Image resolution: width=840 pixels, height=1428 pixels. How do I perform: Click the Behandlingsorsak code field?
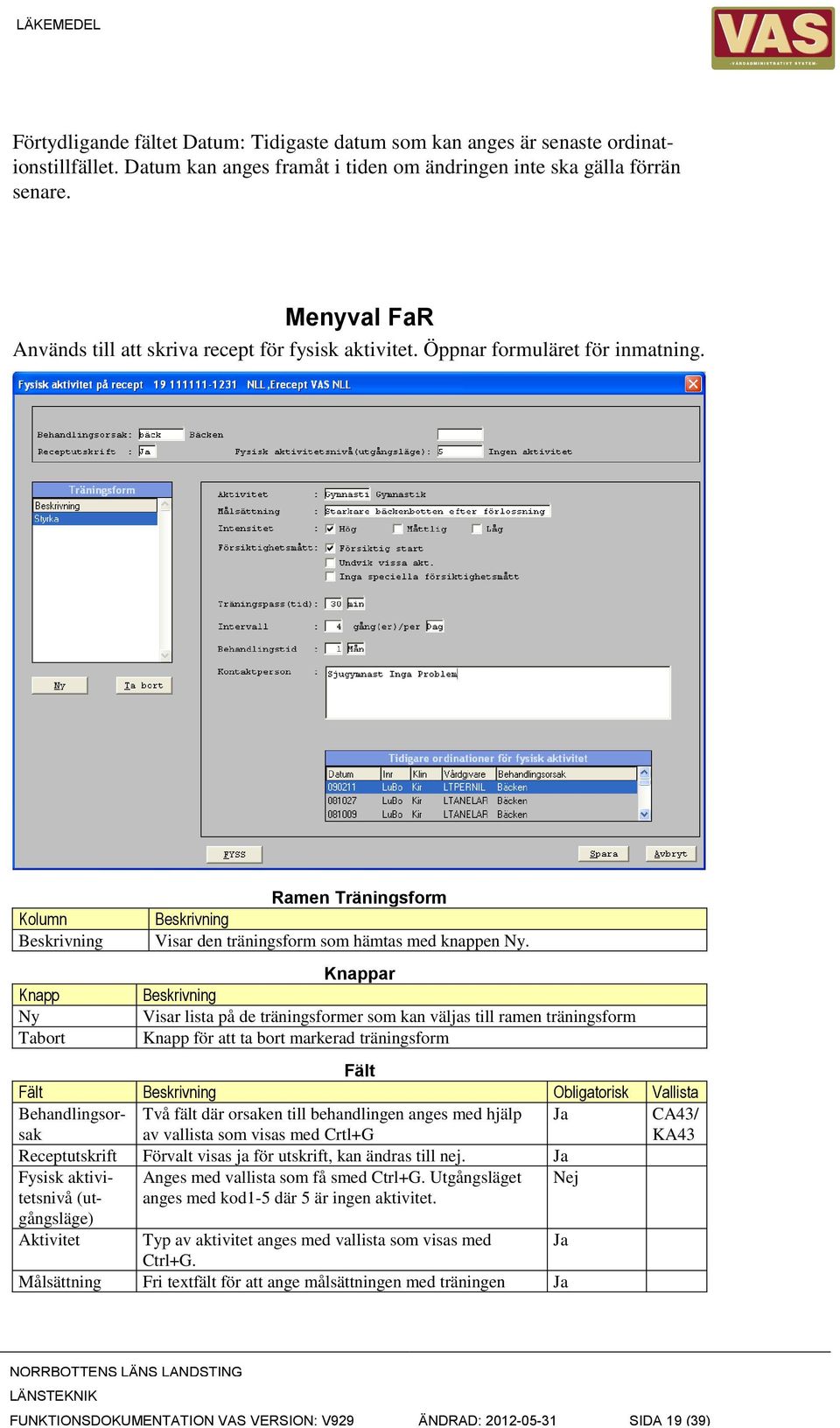(x=161, y=435)
